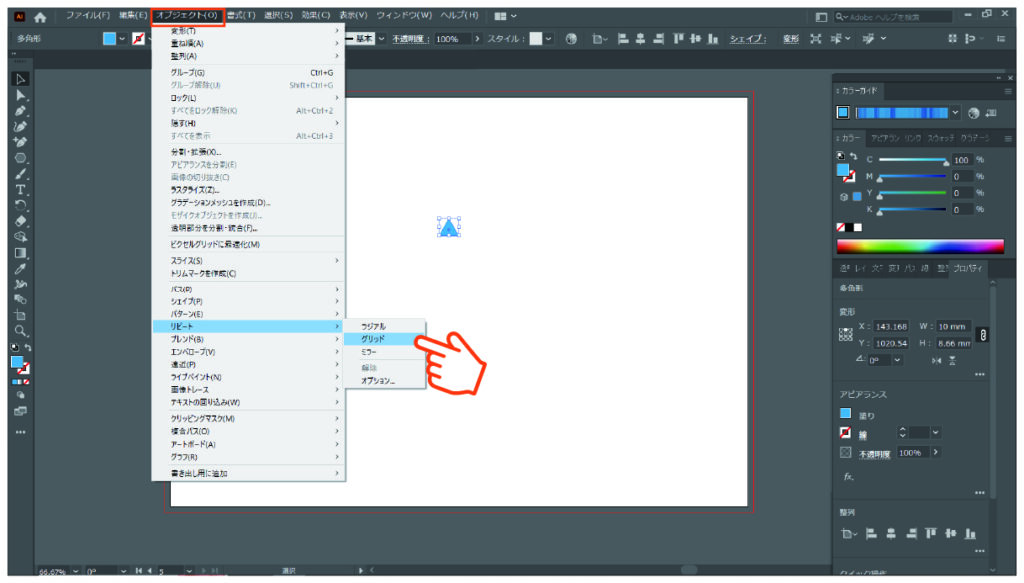Viewport: 1024px width, 583px height.
Task: Open the workspace switcher dropdown
Action: 505,16
